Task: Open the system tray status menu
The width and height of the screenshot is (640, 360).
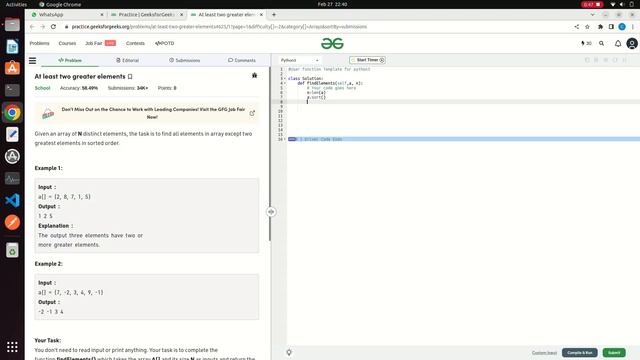Action: [x=622, y=4]
